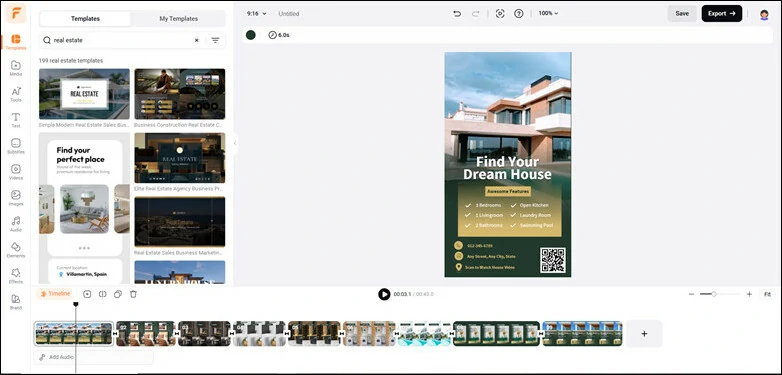Viewport: 782px width, 375px height.
Task: Click the QR code on the canvas
Action: point(553,260)
